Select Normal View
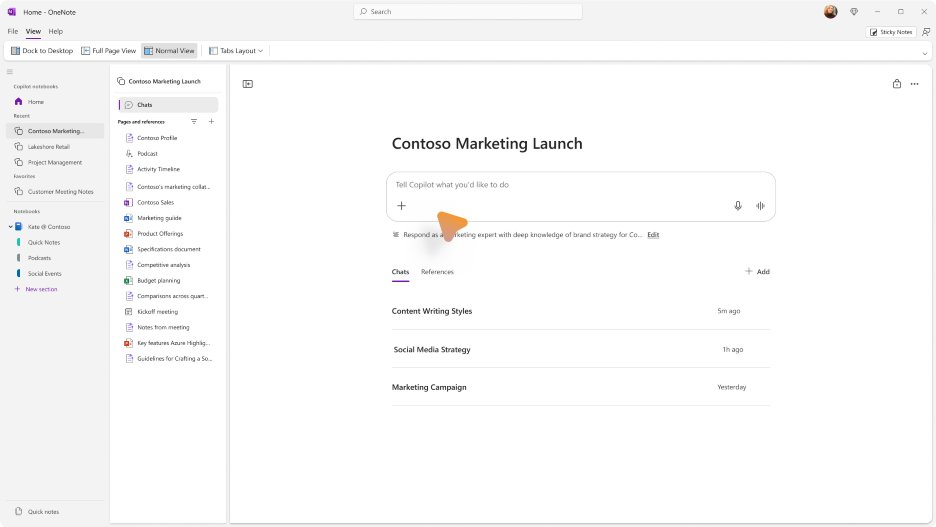The image size is (936, 527). (170, 51)
